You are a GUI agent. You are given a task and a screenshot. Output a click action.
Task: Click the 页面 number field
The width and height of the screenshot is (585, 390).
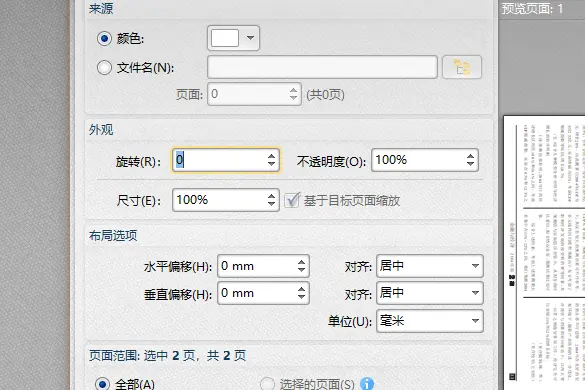(x=254, y=94)
